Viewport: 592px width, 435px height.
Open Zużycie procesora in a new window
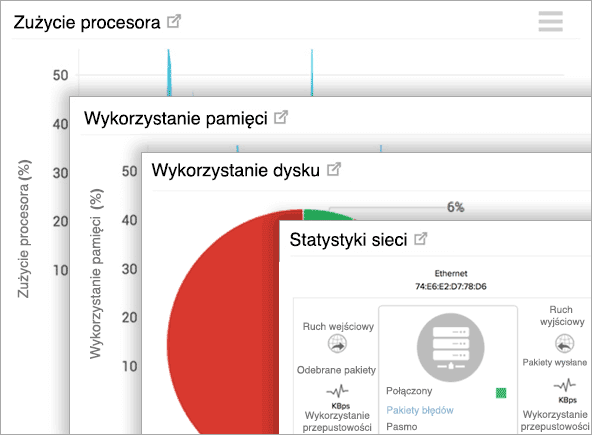coord(174,21)
